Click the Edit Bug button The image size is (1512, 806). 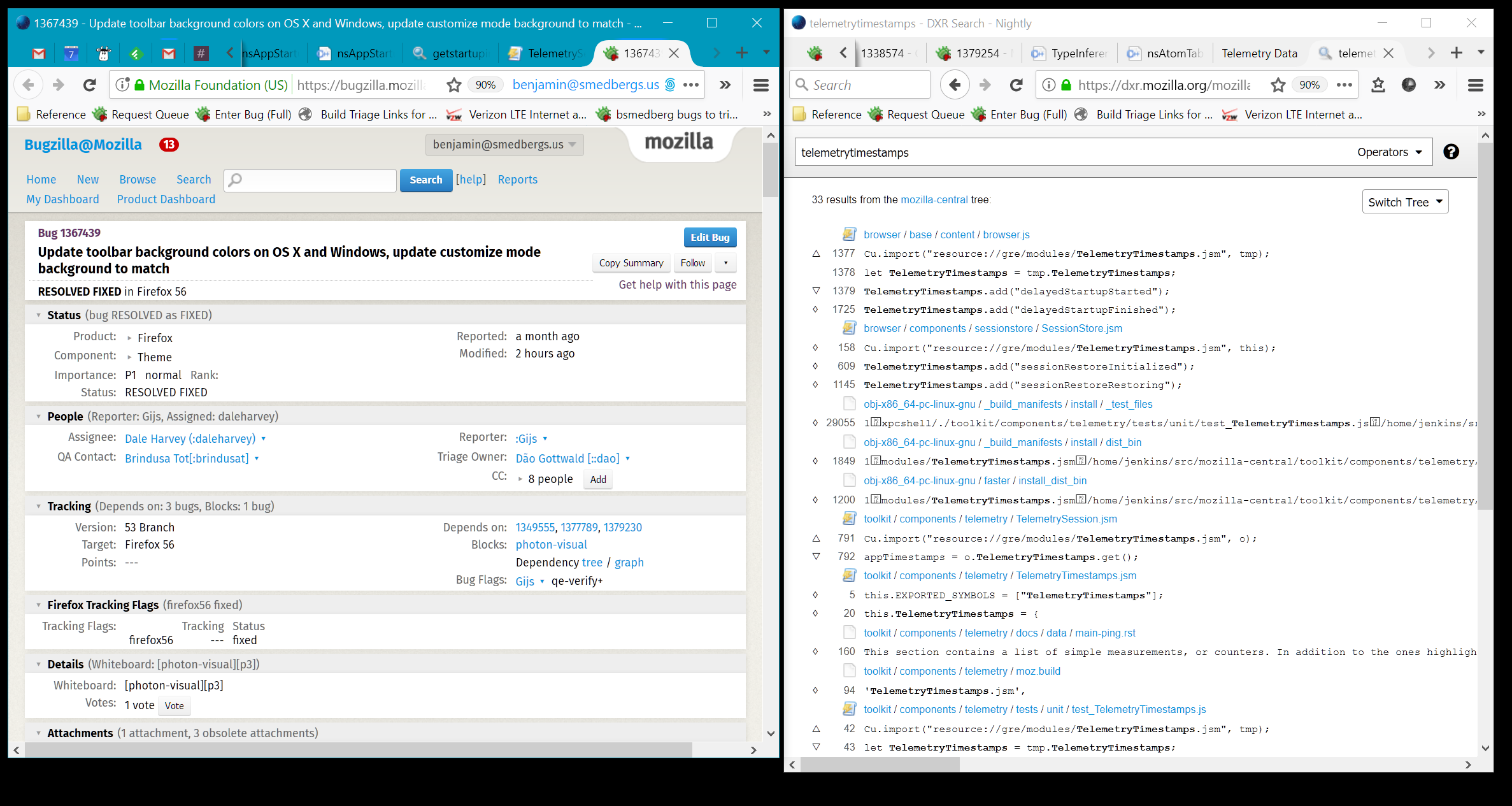(x=710, y=237)
